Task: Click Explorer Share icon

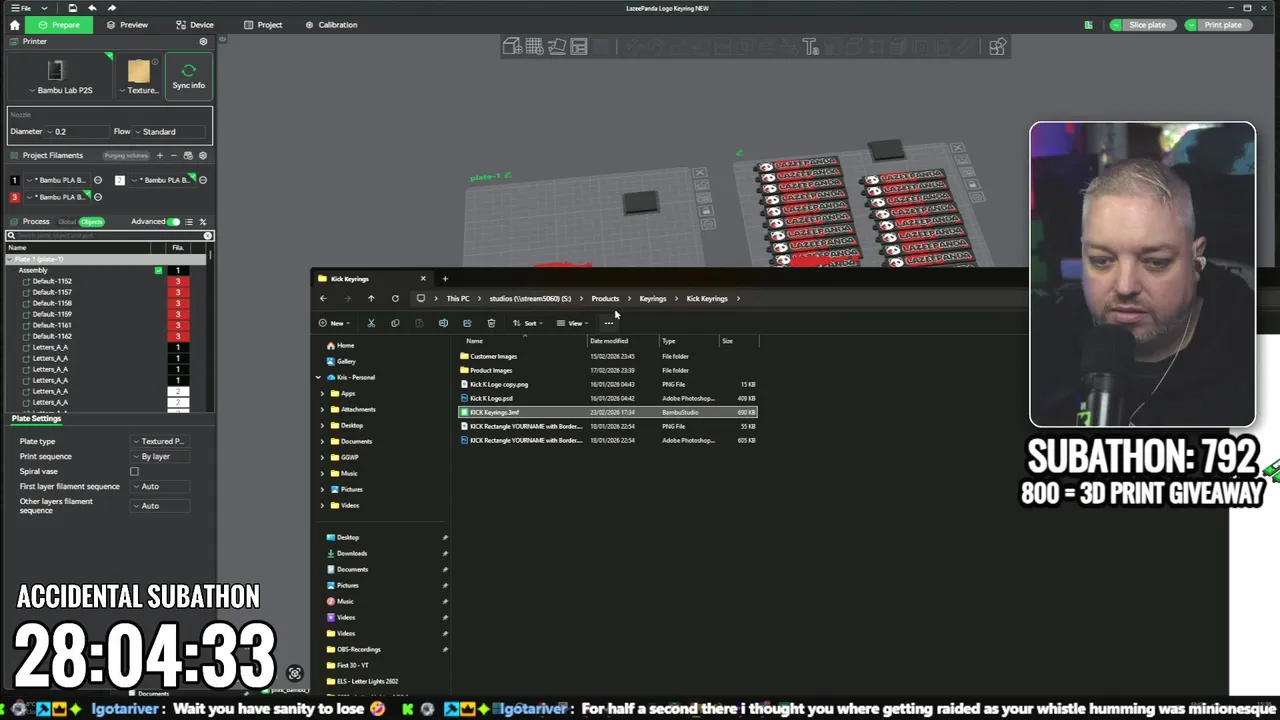Action: tap(467, 323)
